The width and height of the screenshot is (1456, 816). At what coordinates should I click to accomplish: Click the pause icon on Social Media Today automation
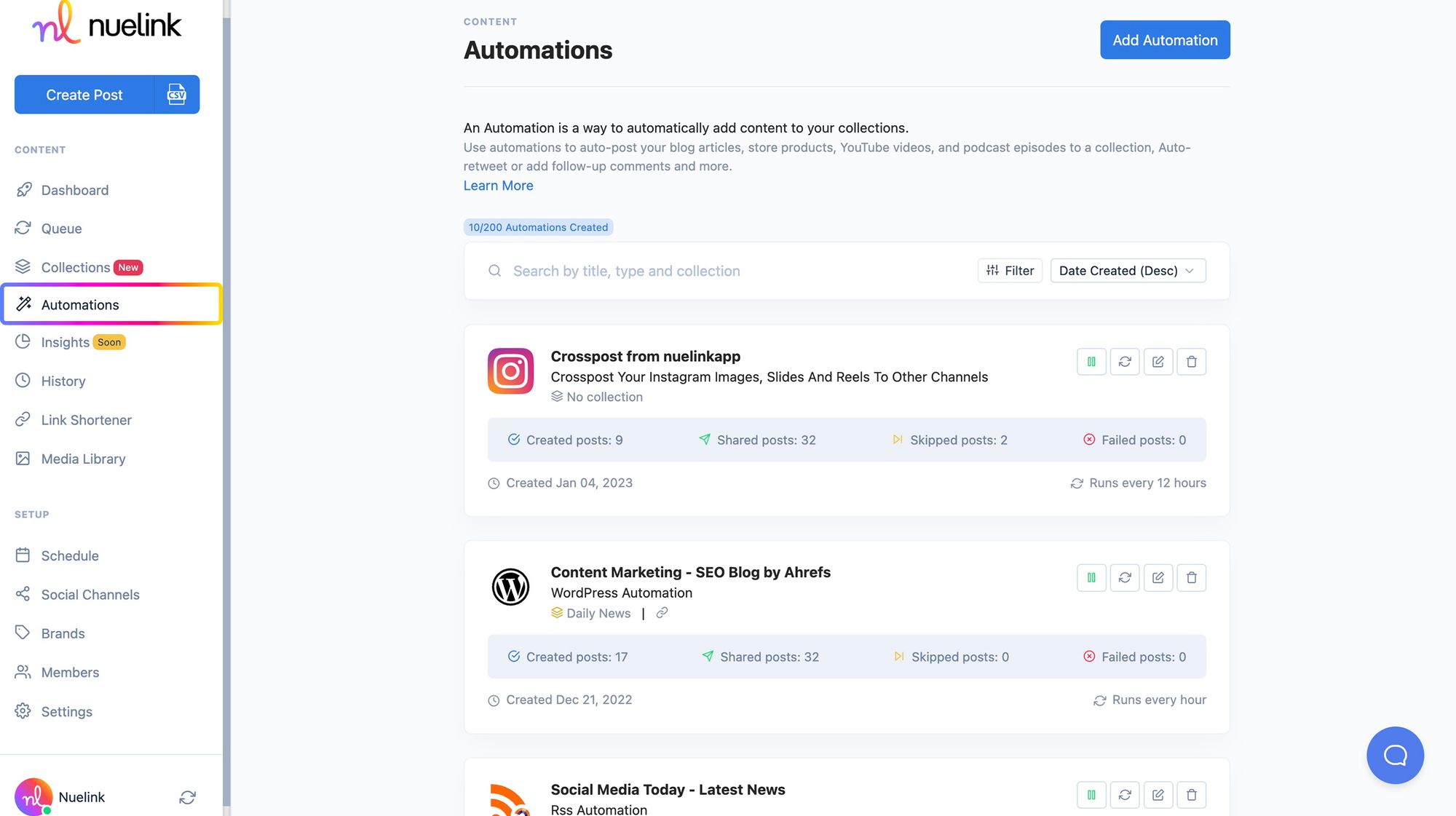pos(1091,795)
